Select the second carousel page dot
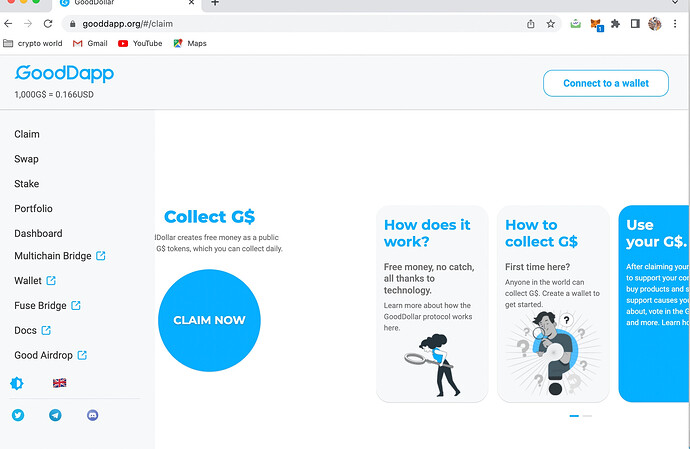690x449 pixels. [587, 416]
